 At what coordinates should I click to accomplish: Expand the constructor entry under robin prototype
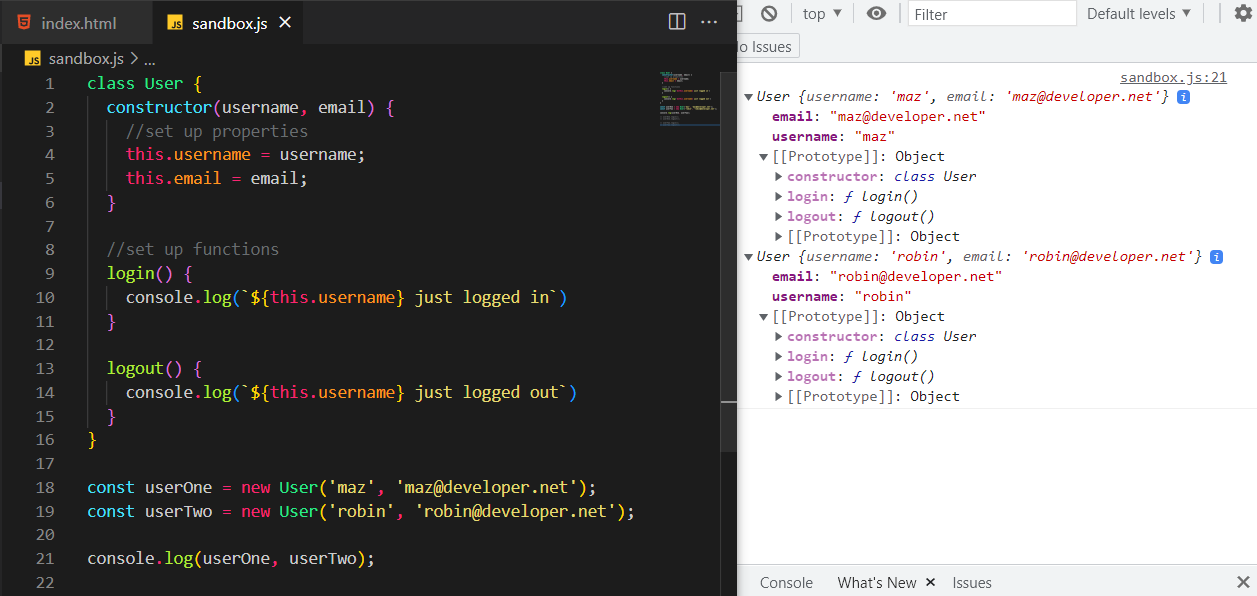click(x=779, y=337)
